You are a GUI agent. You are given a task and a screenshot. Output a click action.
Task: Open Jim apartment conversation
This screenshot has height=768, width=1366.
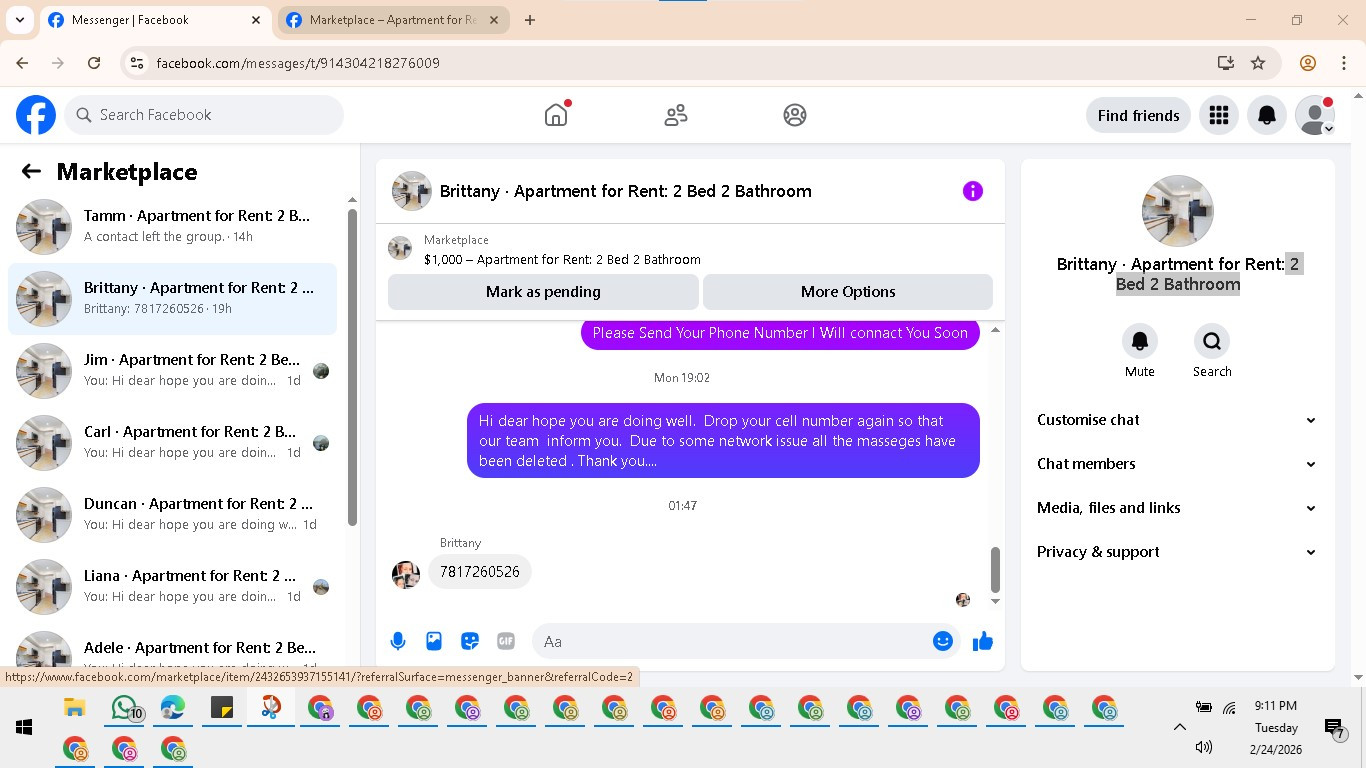173,370
